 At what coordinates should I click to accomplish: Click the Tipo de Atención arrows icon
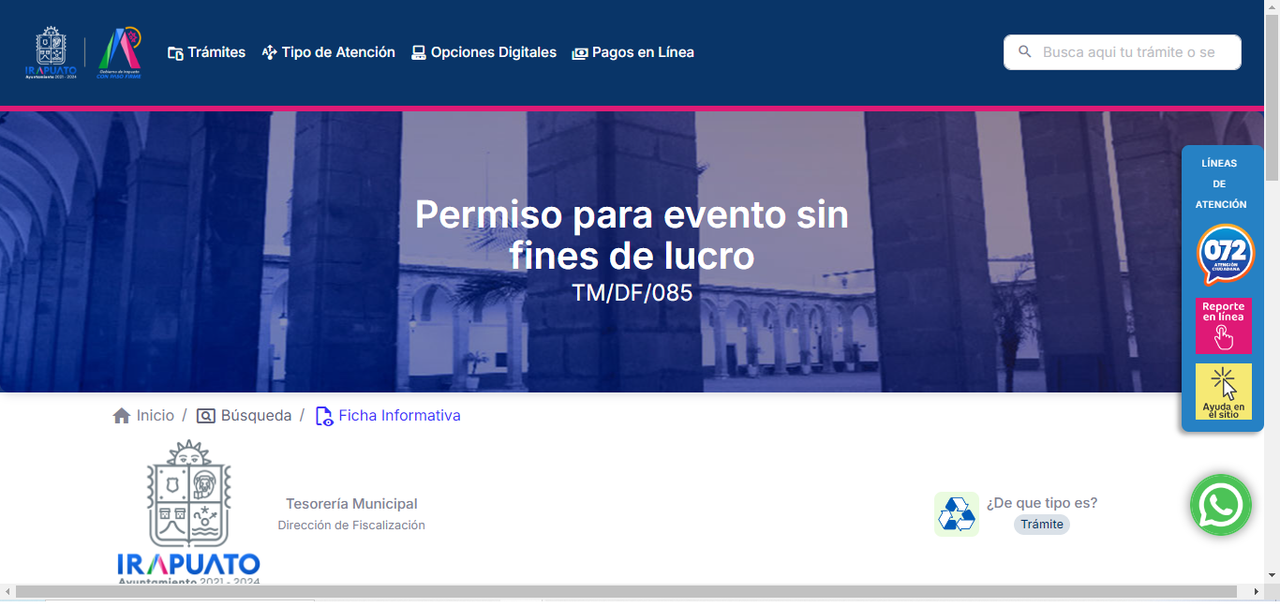(x=269, y=53)
